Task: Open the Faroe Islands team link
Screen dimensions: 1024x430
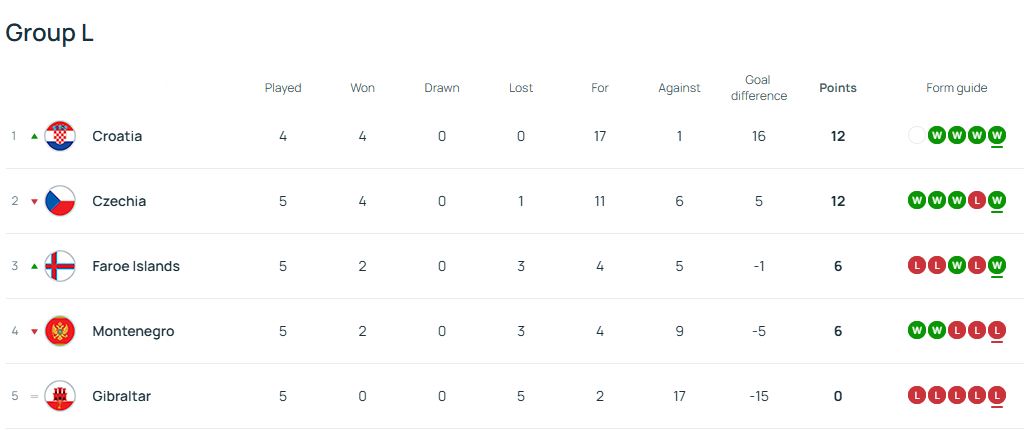Action: [136, 266]
